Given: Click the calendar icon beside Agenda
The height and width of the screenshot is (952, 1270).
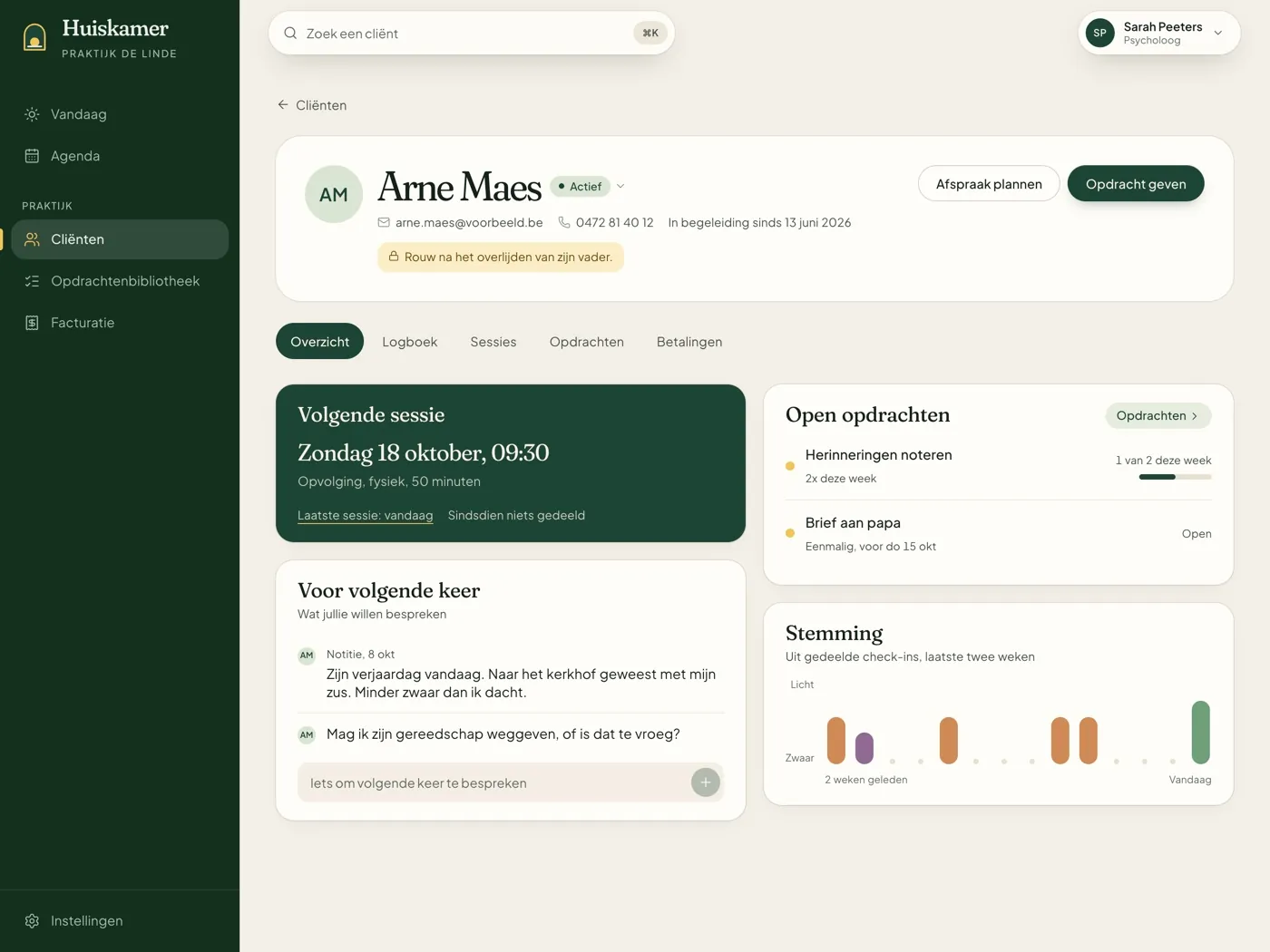Looking at the screenshot, I should tap(32, 156).
